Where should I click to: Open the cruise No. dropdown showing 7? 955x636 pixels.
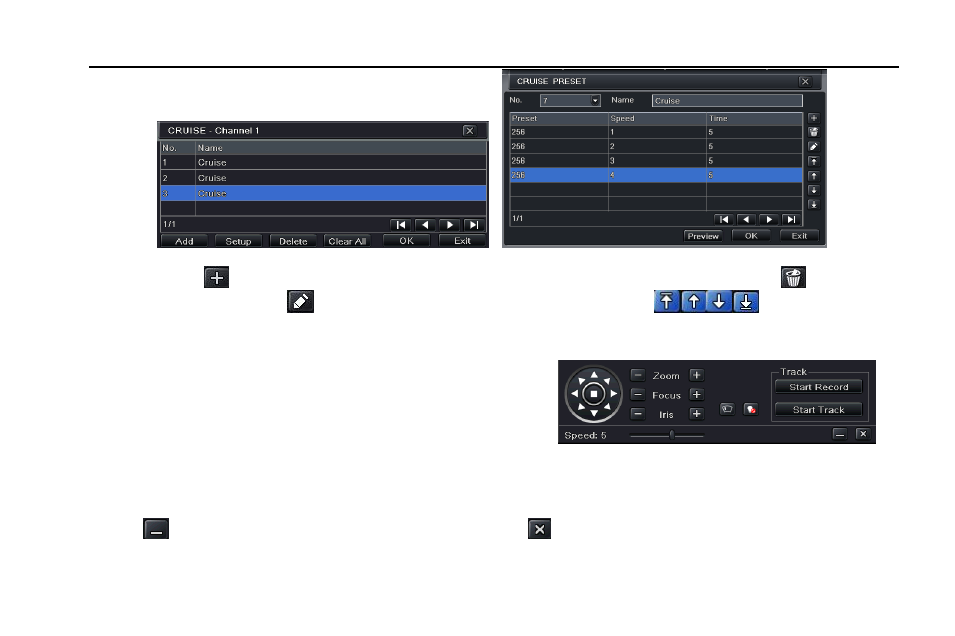[570, 101]
